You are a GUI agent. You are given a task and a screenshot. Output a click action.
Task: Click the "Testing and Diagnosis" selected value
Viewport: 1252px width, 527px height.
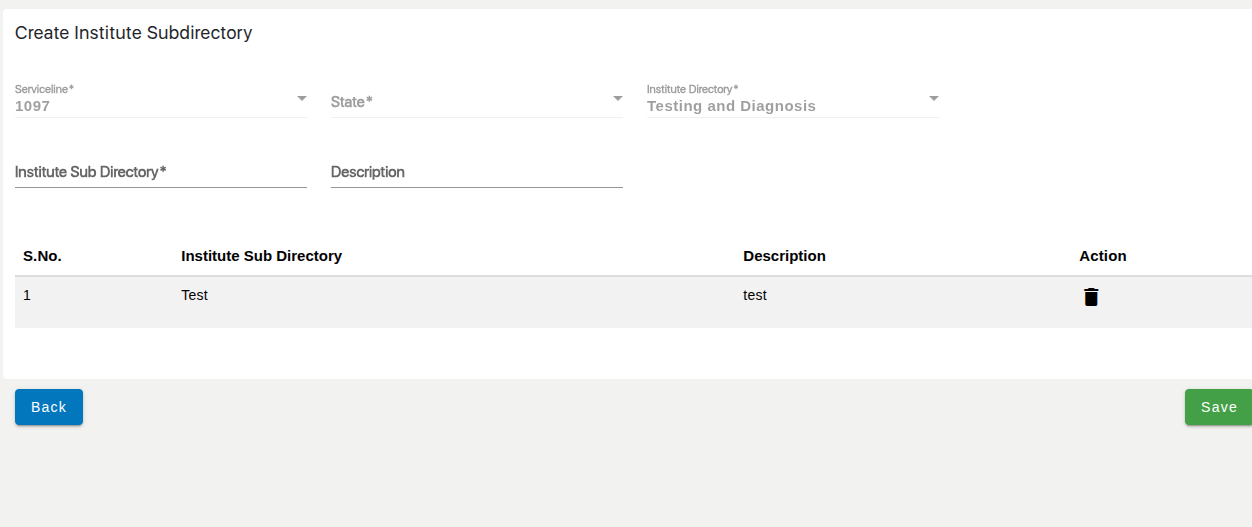click(731, 106)
